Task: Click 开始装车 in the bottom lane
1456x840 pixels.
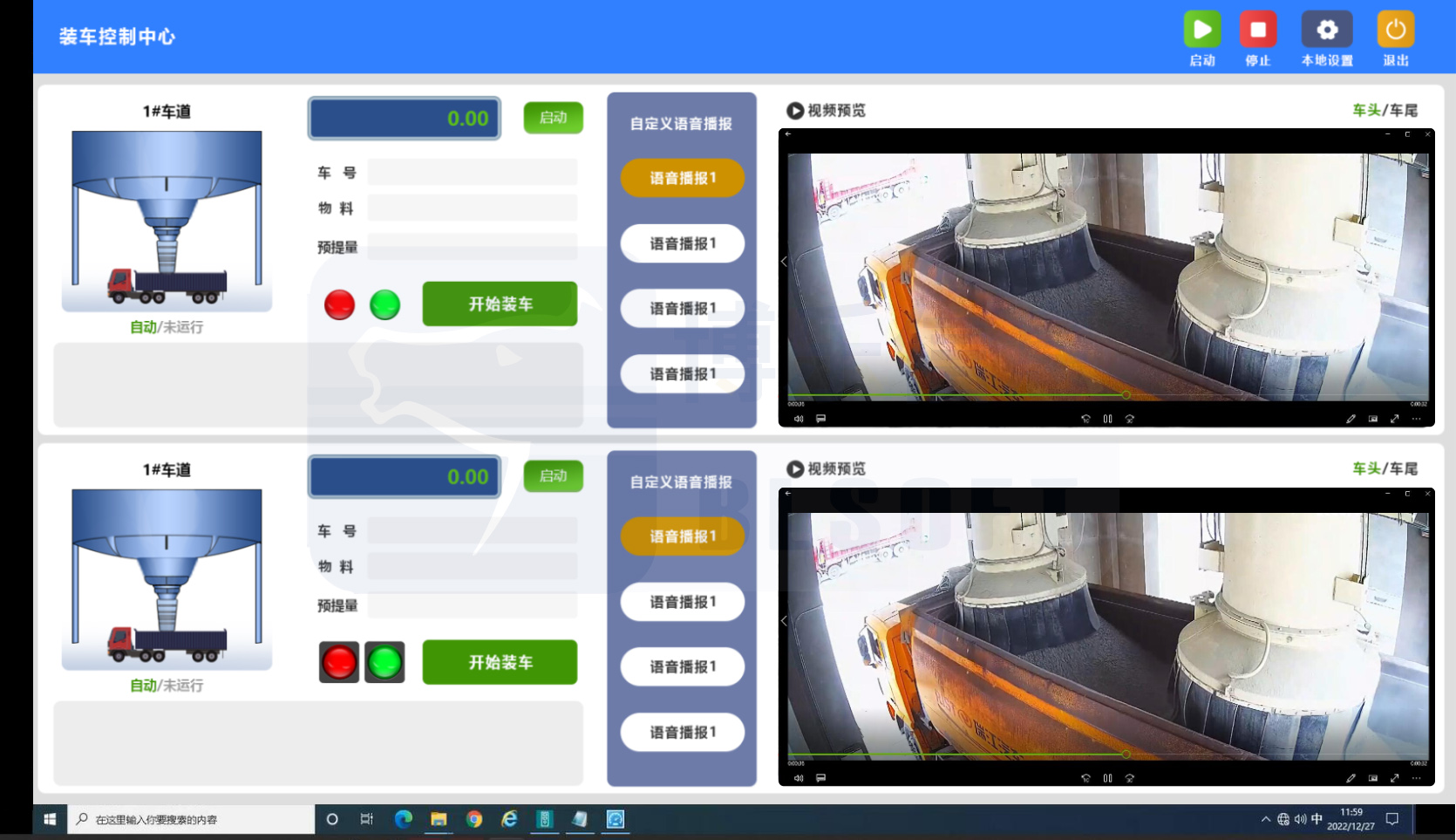Action: point(500,662)
